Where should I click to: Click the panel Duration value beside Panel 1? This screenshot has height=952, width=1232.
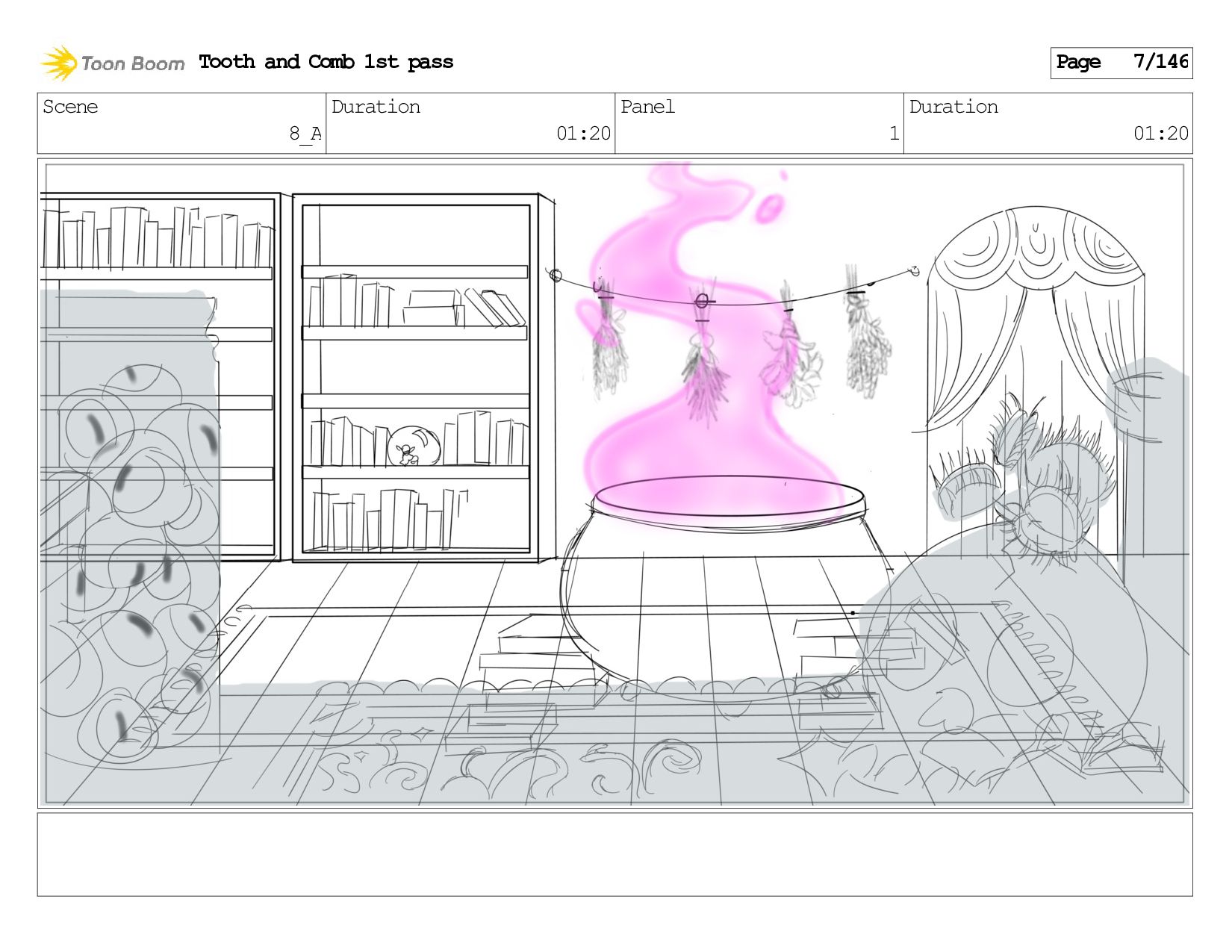point(1161,134)
